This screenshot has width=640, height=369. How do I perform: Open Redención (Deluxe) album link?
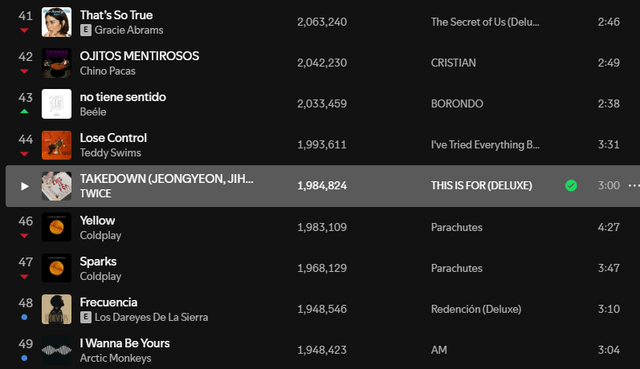(x=476, y=309)
